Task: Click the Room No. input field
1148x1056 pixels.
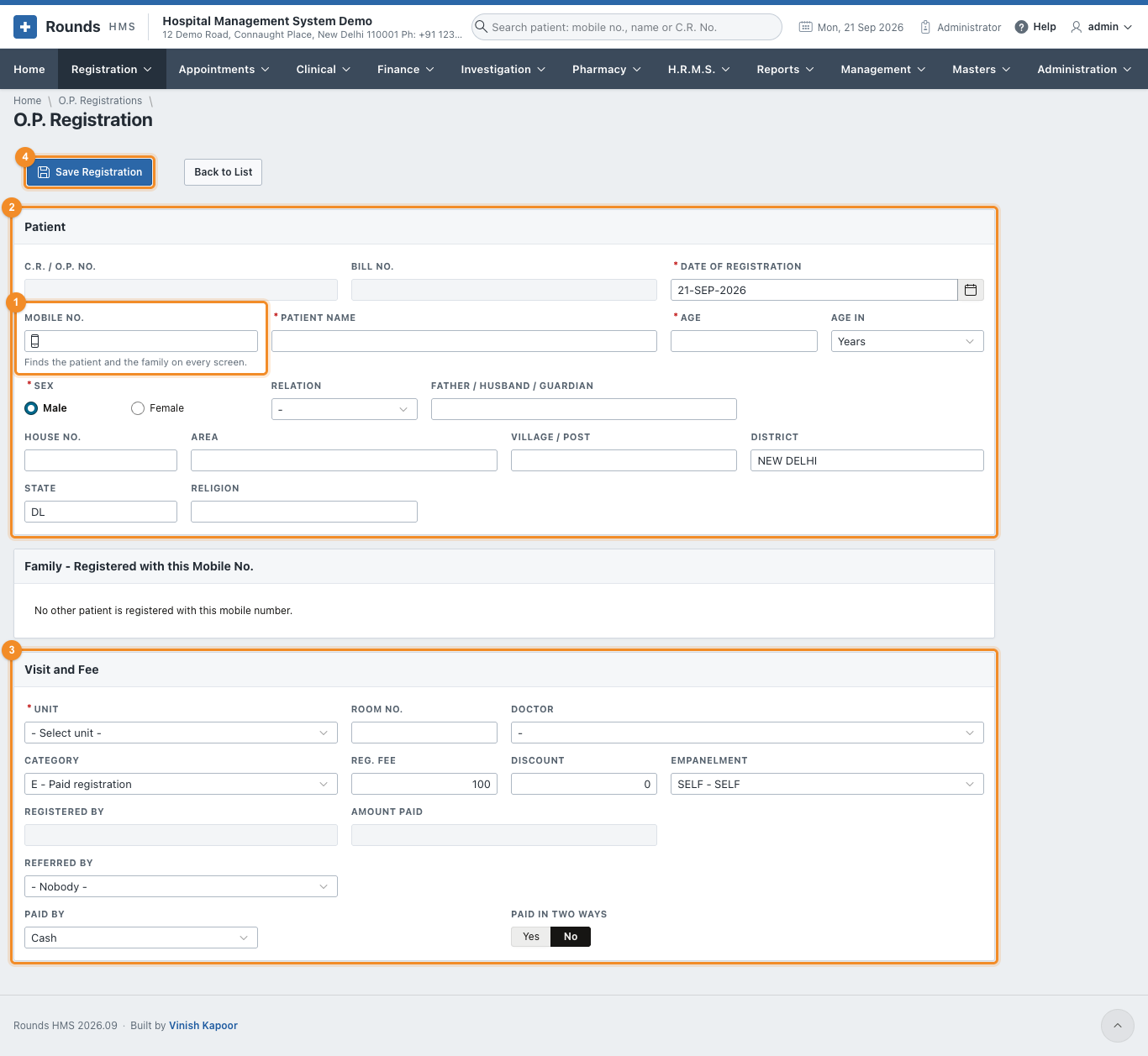Action: (424, 733)
